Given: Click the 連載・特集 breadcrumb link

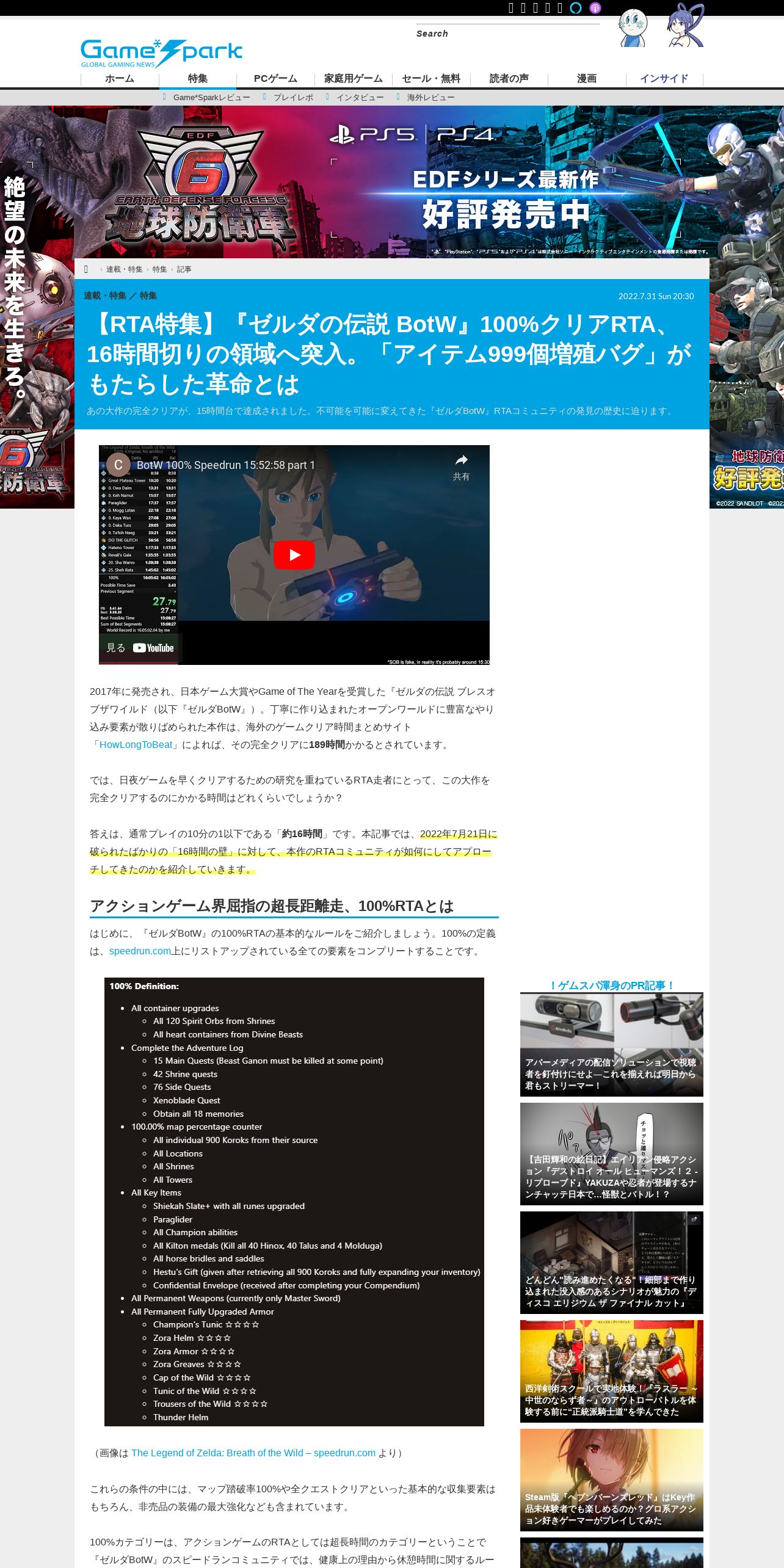Looking at the screenshot, I should [125, 269].
